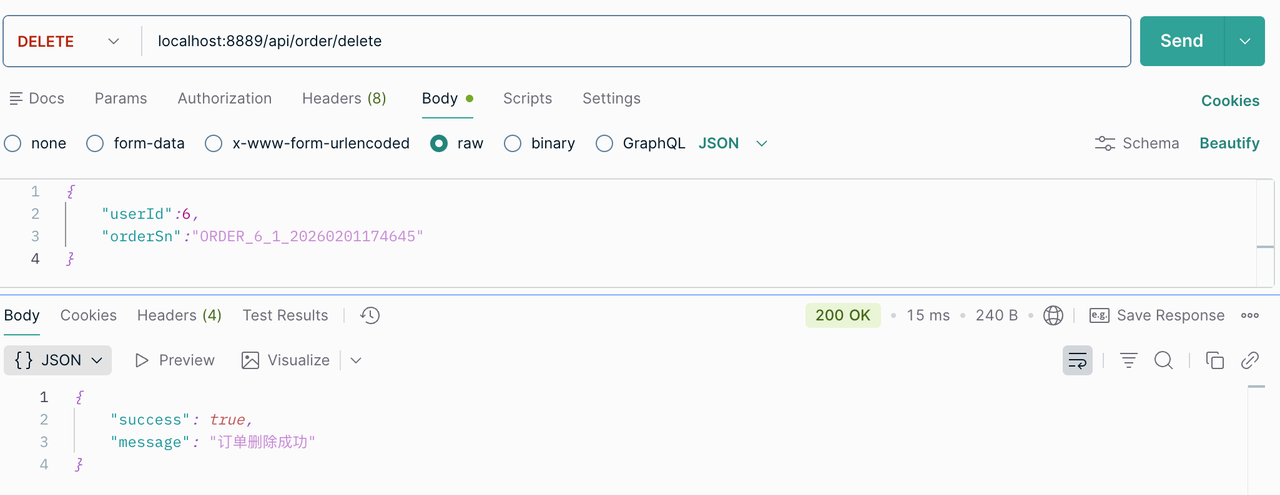Switch to the Params tab

[x=121, y=98]
